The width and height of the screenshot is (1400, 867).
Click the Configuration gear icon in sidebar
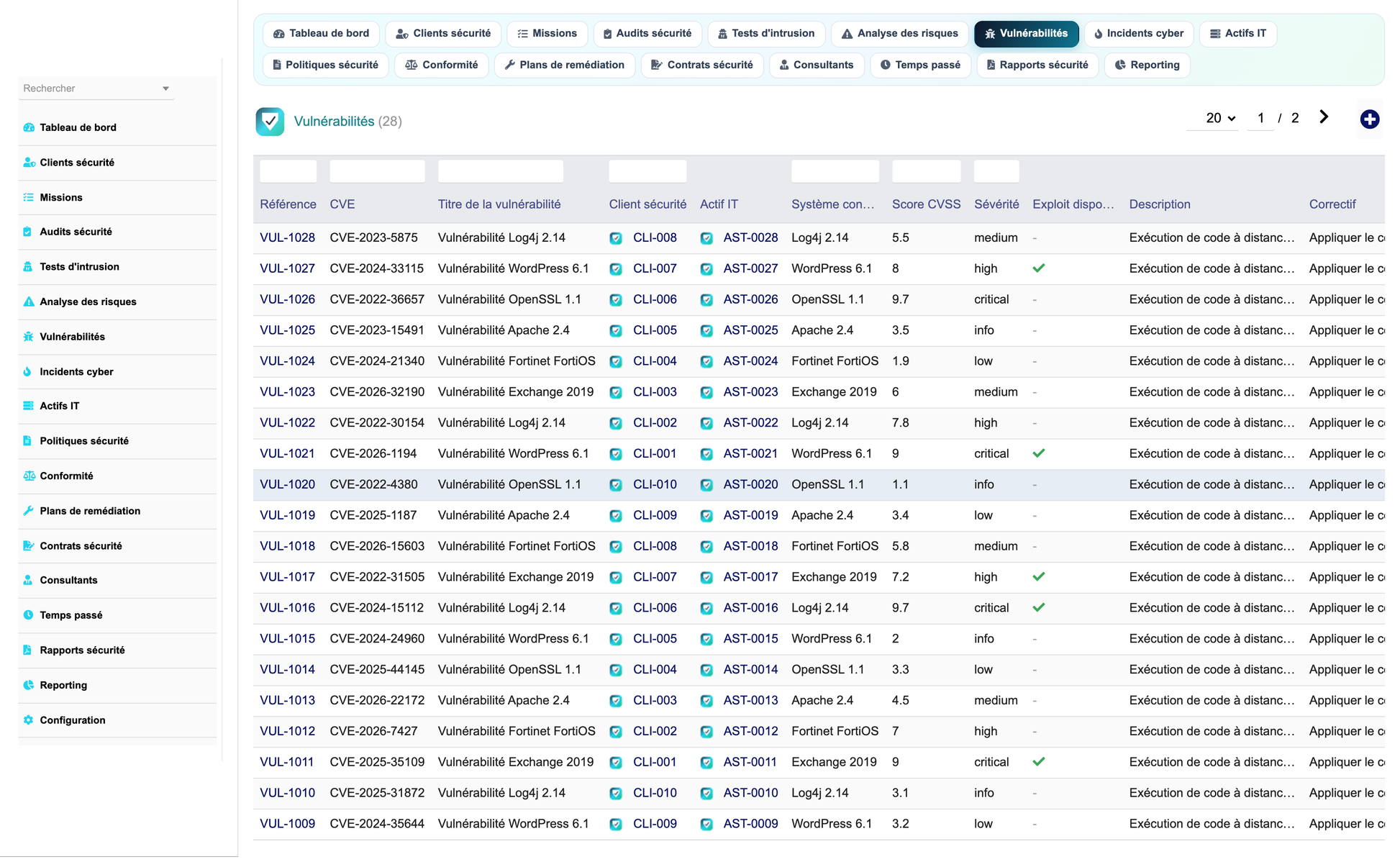(x=29, y=720)
